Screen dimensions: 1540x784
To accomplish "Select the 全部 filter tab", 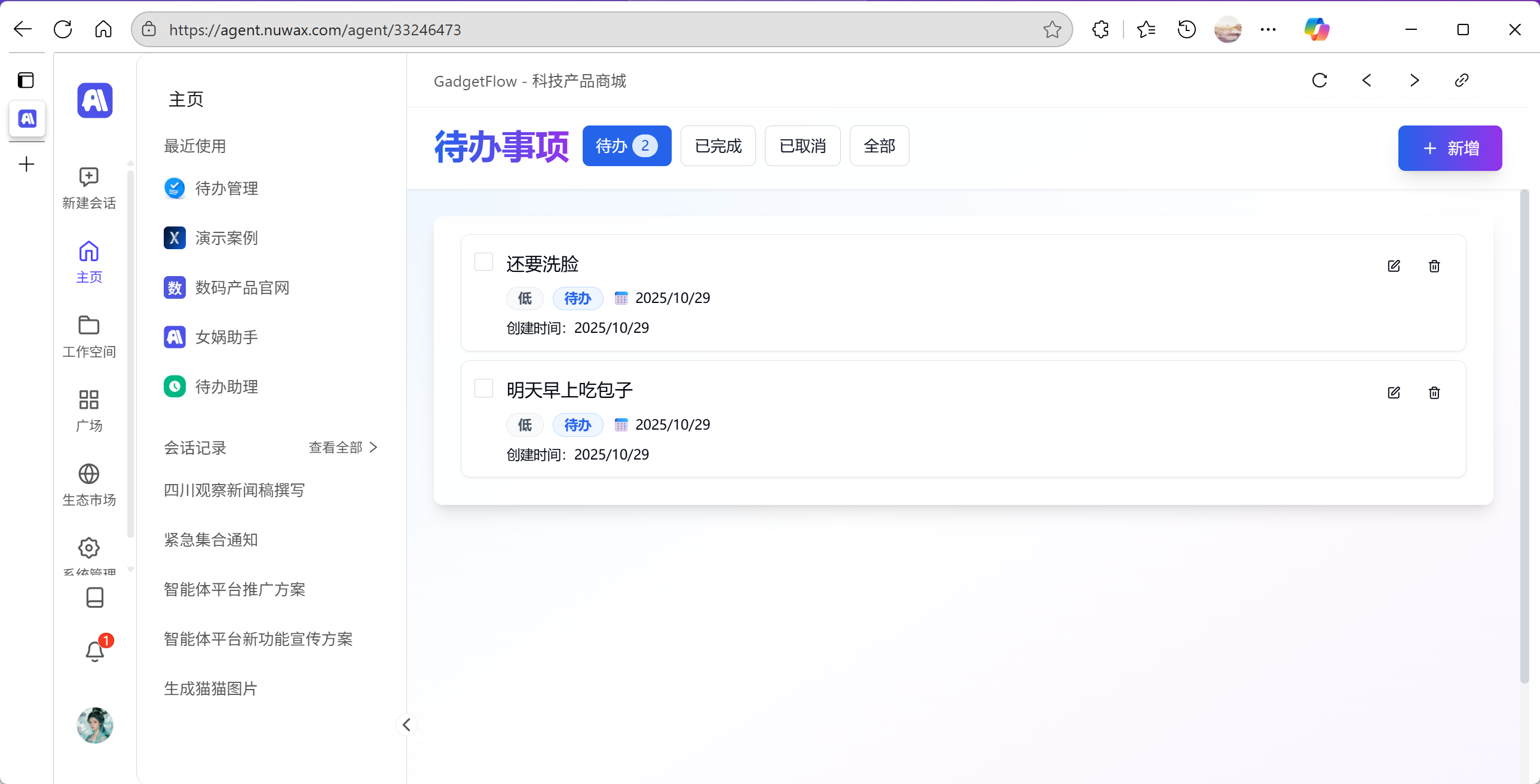I will pos(879,146).
